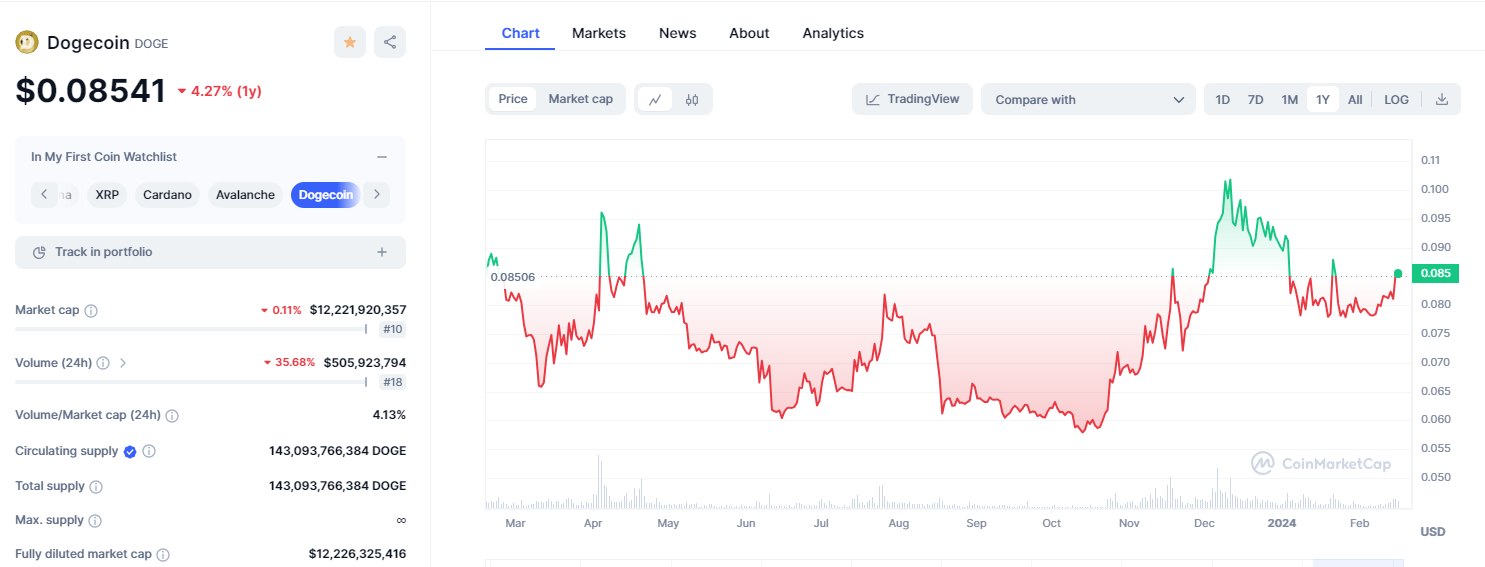Switch to line chart icon
Image resolution: width=1485 pixels, height=567 pixels.
point(655,99)
